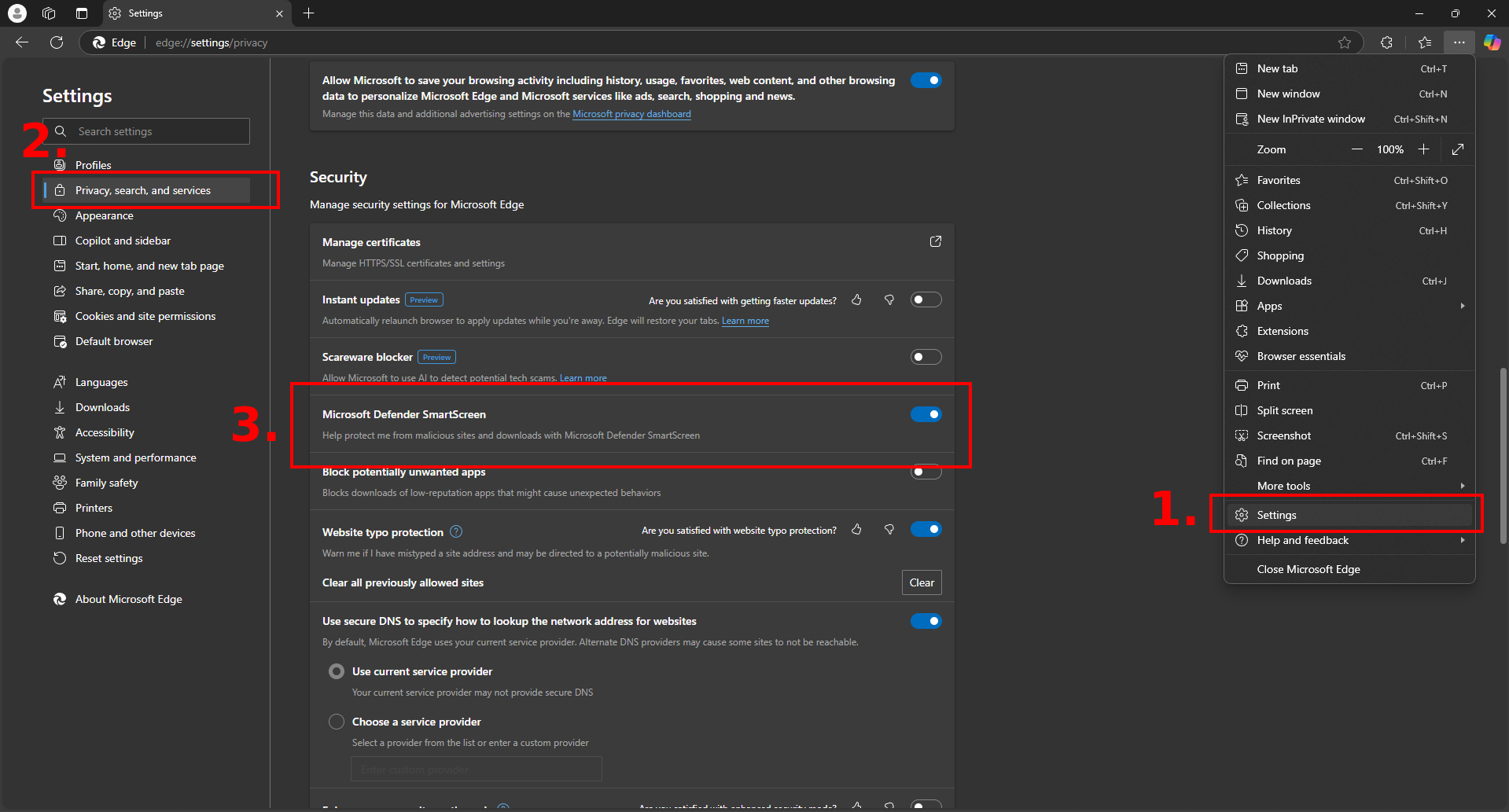Screen dimensions: 1509x812
Task: Give thumbs up for Instant updates
Action: tap(856, 299)
